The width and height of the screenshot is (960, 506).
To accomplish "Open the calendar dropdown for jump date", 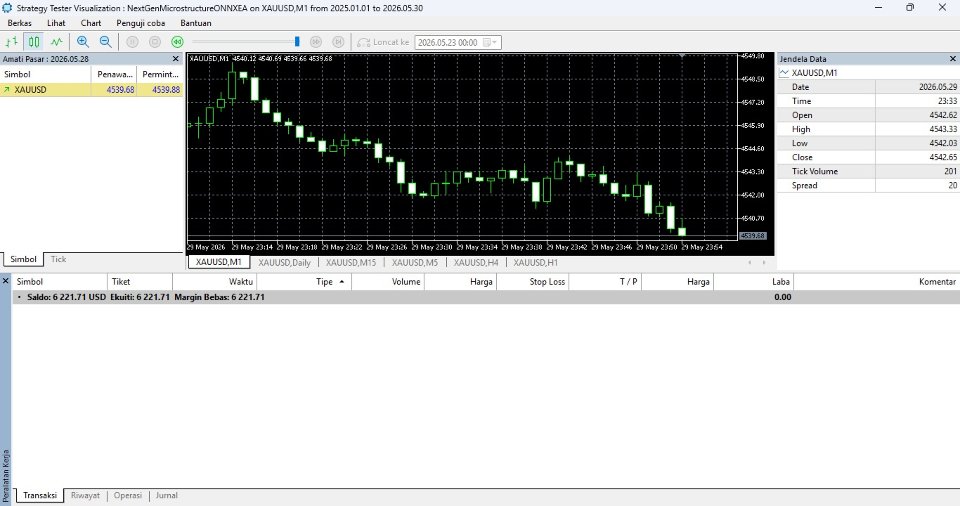I will coord(490,42).
